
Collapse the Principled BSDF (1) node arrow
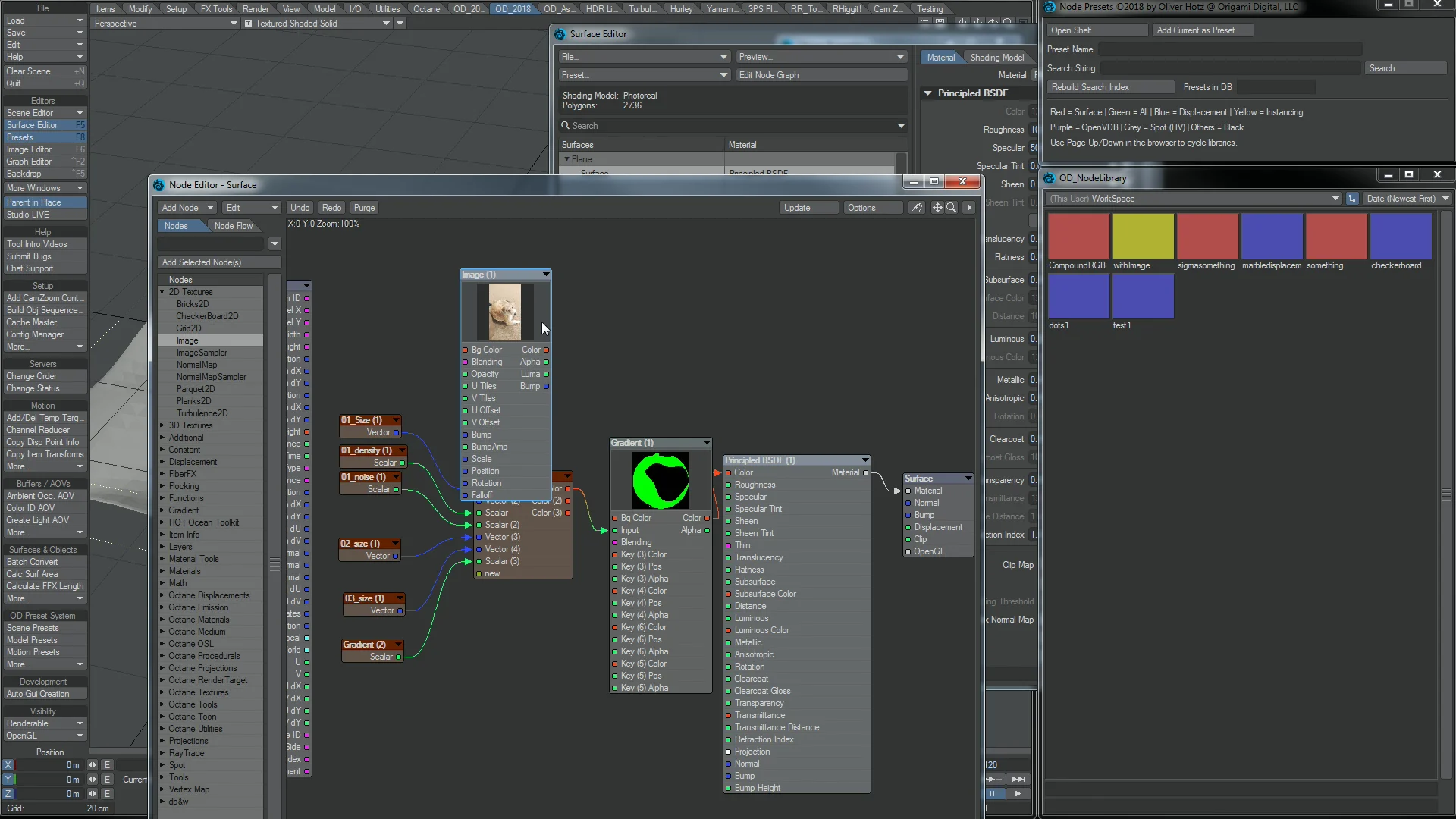click(864, 460)
